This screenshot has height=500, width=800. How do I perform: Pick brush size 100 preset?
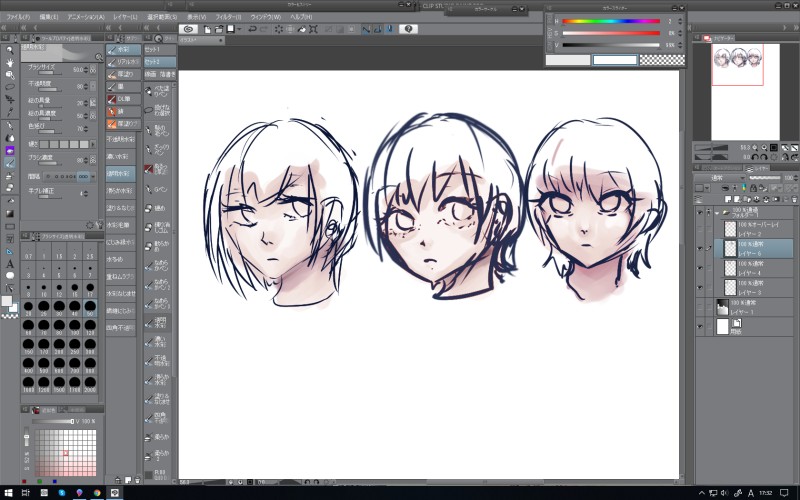click(74, 327)
